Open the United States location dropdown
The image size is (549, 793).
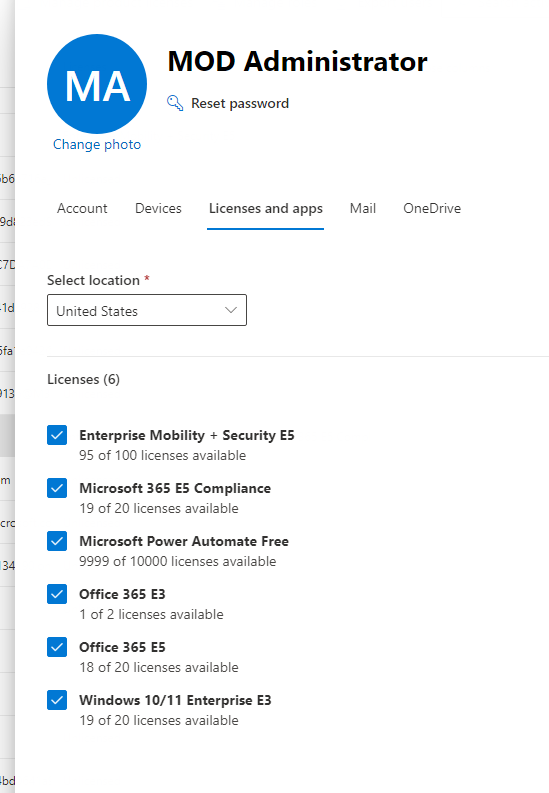click(147, 310)
